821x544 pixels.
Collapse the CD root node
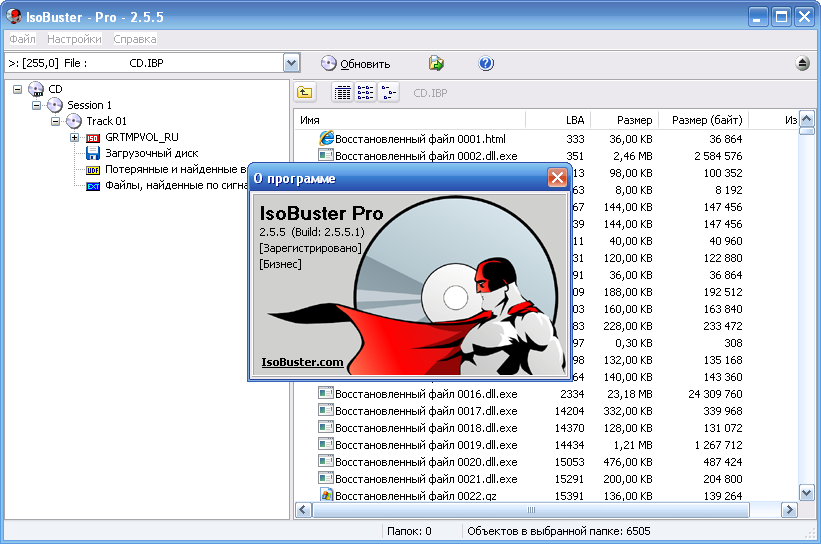17,89
